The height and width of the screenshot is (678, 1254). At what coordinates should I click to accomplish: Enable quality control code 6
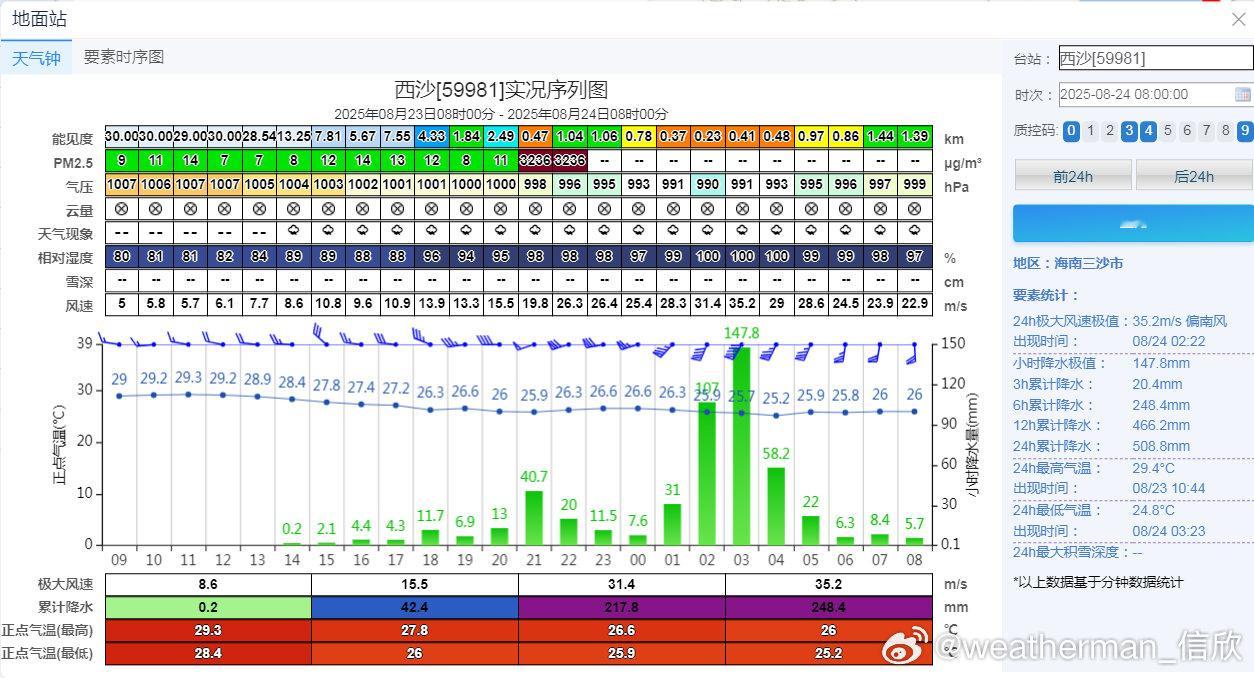click(x=1187, y=131)
